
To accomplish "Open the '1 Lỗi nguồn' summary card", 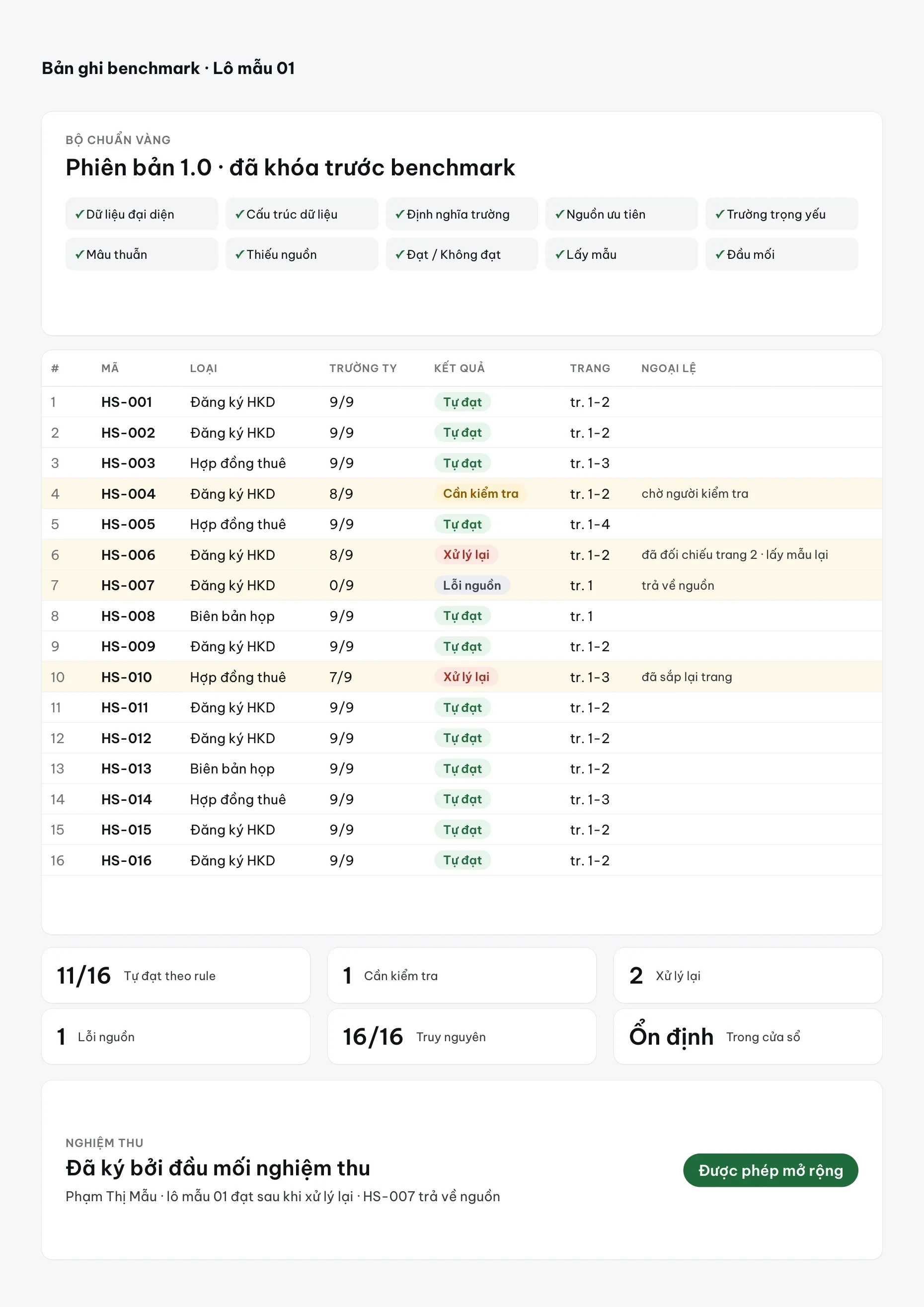I will [176, 1037].
